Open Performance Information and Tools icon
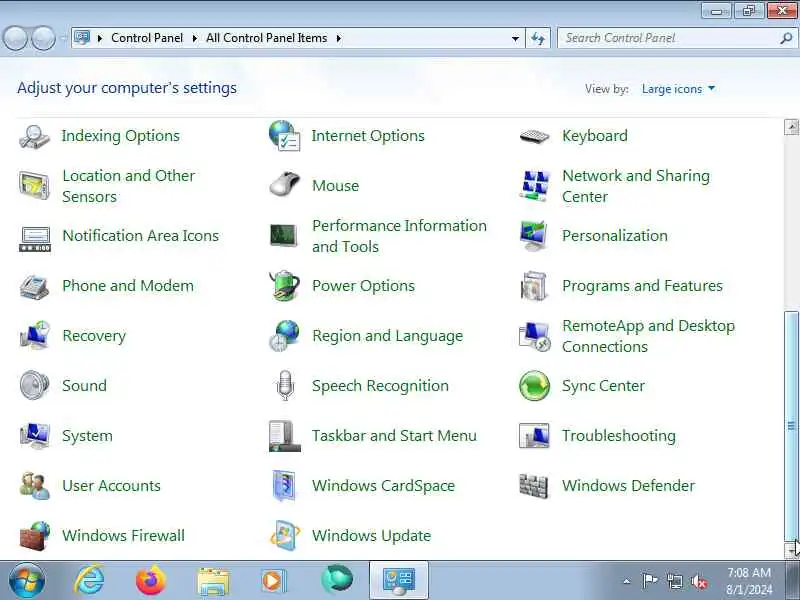The height and width of the screenshot is (600, 800). click(284, 236)
